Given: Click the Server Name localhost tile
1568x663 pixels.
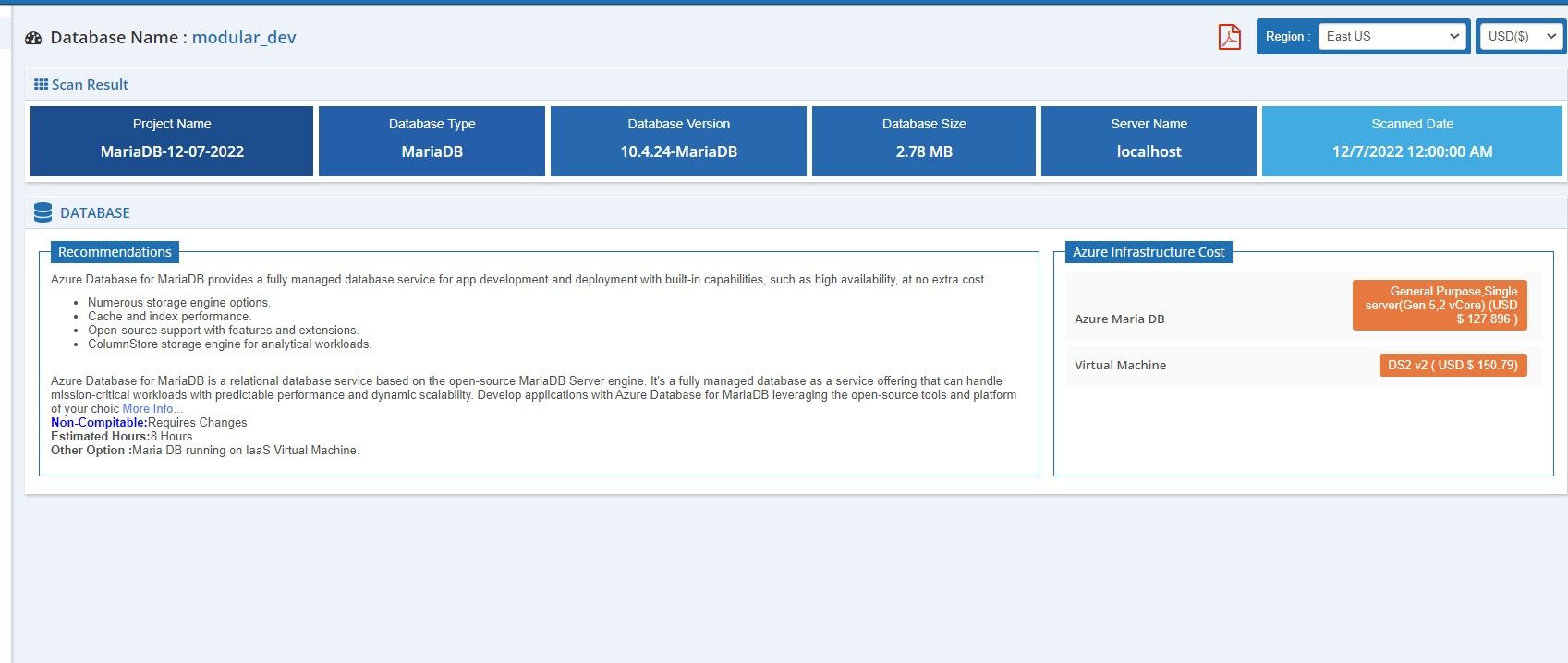Looking at the screenshot, I should (x=1149, y=140).
